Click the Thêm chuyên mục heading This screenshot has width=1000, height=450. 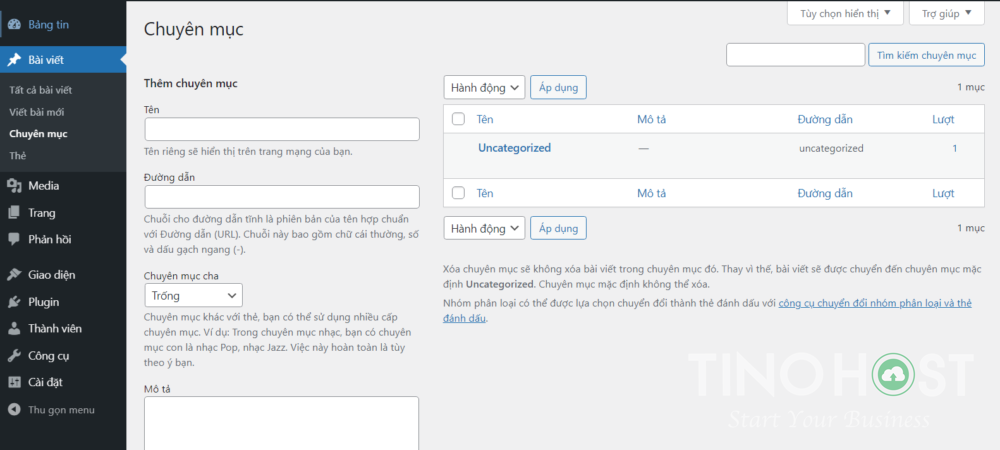pos(191,83)
